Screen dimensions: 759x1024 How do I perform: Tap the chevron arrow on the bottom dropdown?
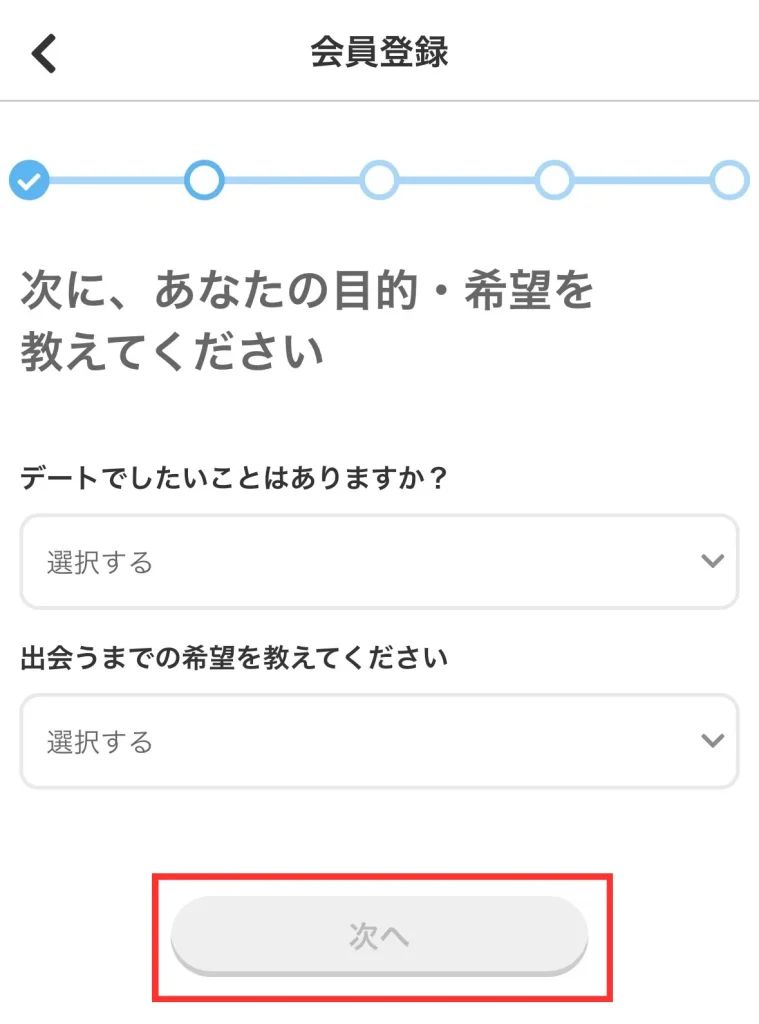(x=711, y=741)
